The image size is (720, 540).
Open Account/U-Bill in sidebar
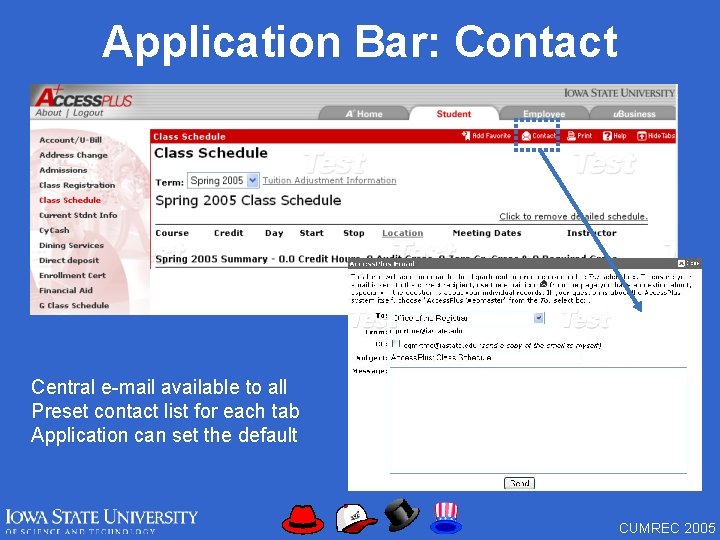[70, 140]
